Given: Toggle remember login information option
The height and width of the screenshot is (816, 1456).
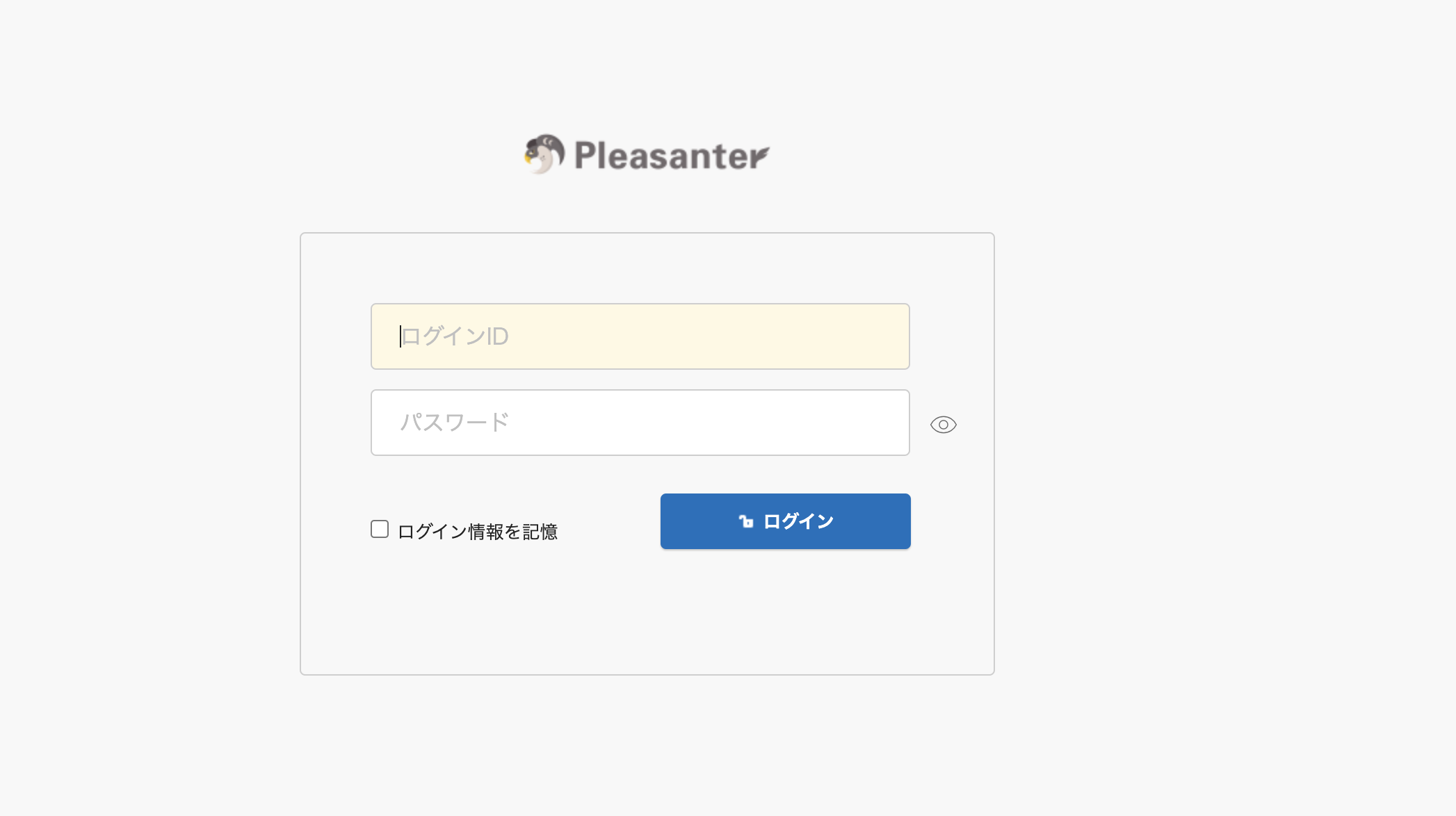Looking at the screenshot, I should coord(380,529).
